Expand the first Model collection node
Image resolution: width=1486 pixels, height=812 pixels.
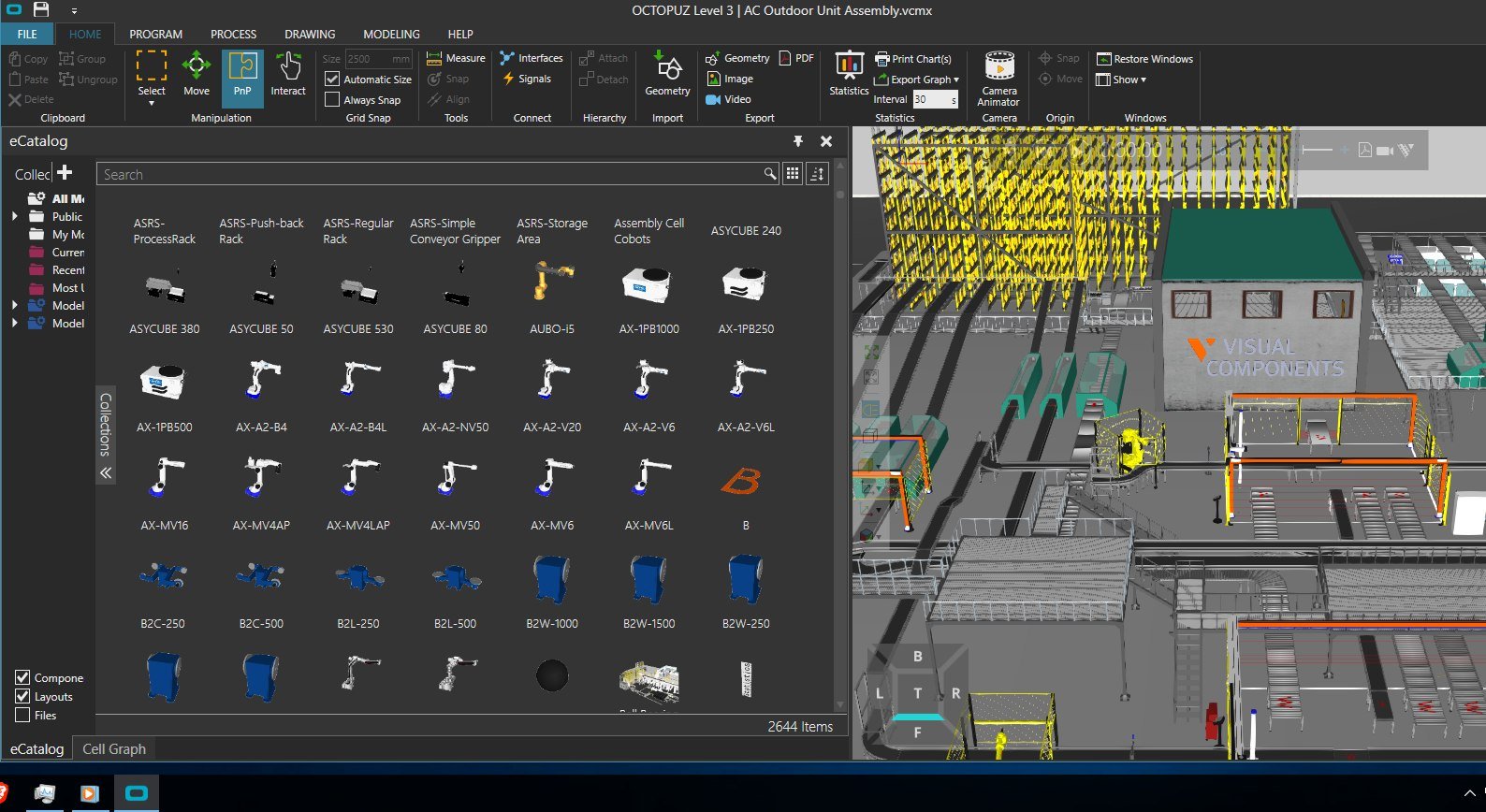coord(14,305)
